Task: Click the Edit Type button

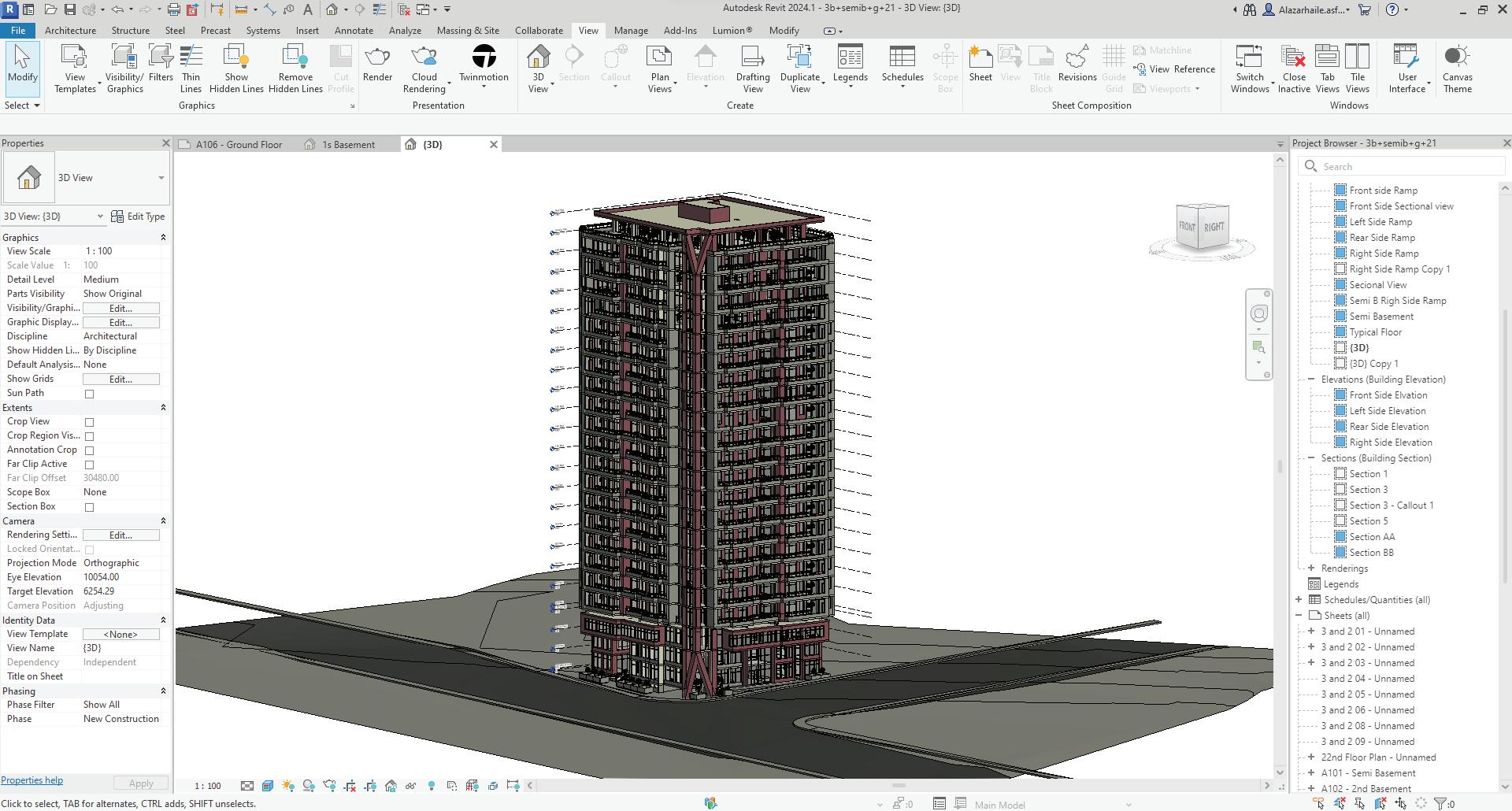Action: (x=139, y=217)
